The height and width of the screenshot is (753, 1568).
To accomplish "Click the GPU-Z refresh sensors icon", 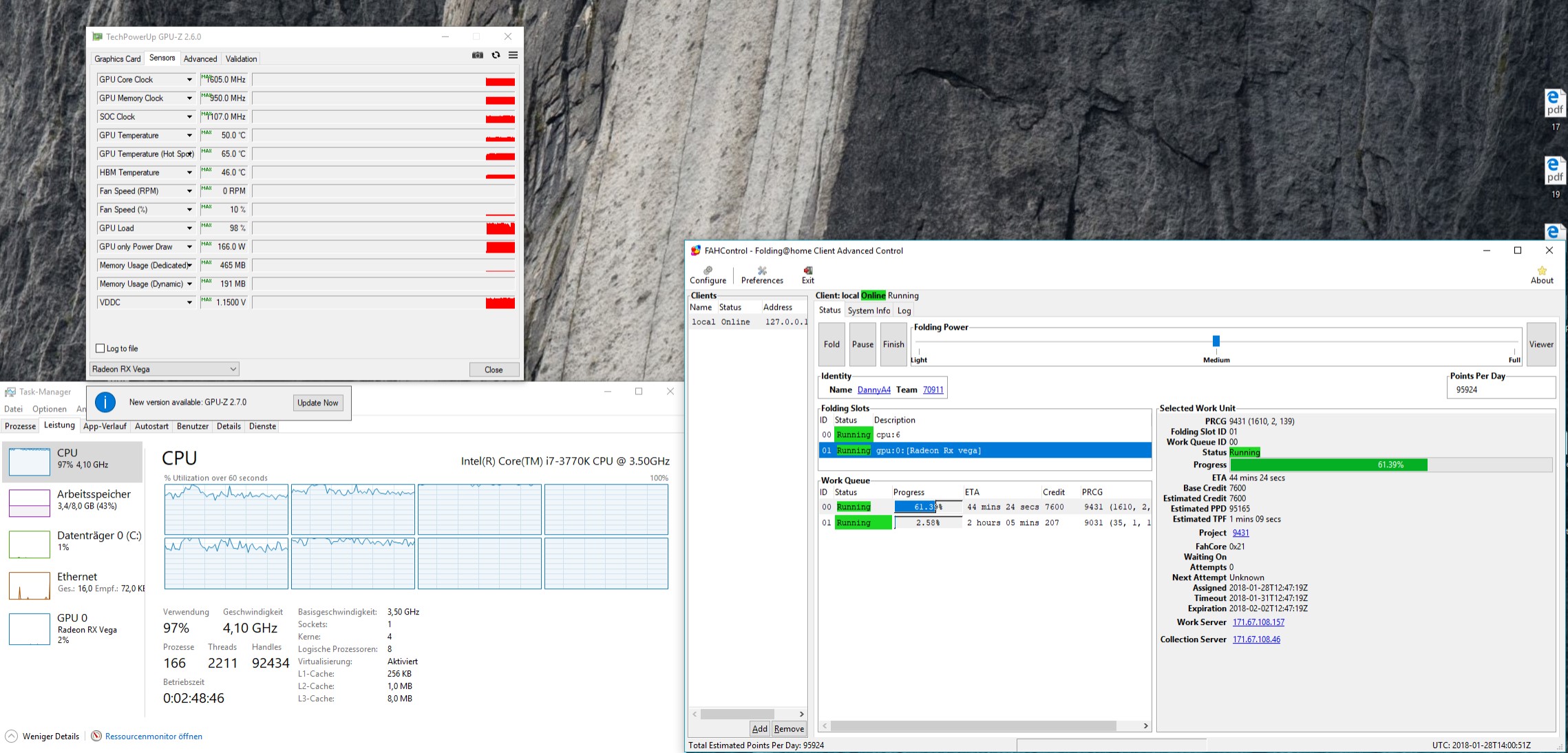I will [496, 55].
